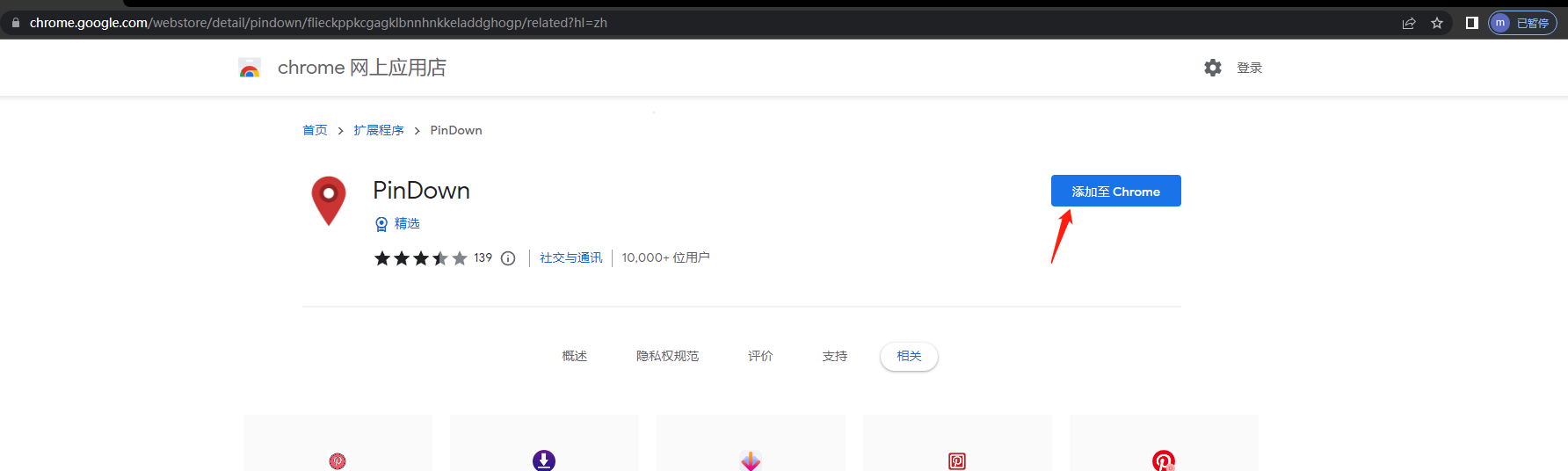
Task: Switch to the 概述 tab
Action: tap(574, 356)
